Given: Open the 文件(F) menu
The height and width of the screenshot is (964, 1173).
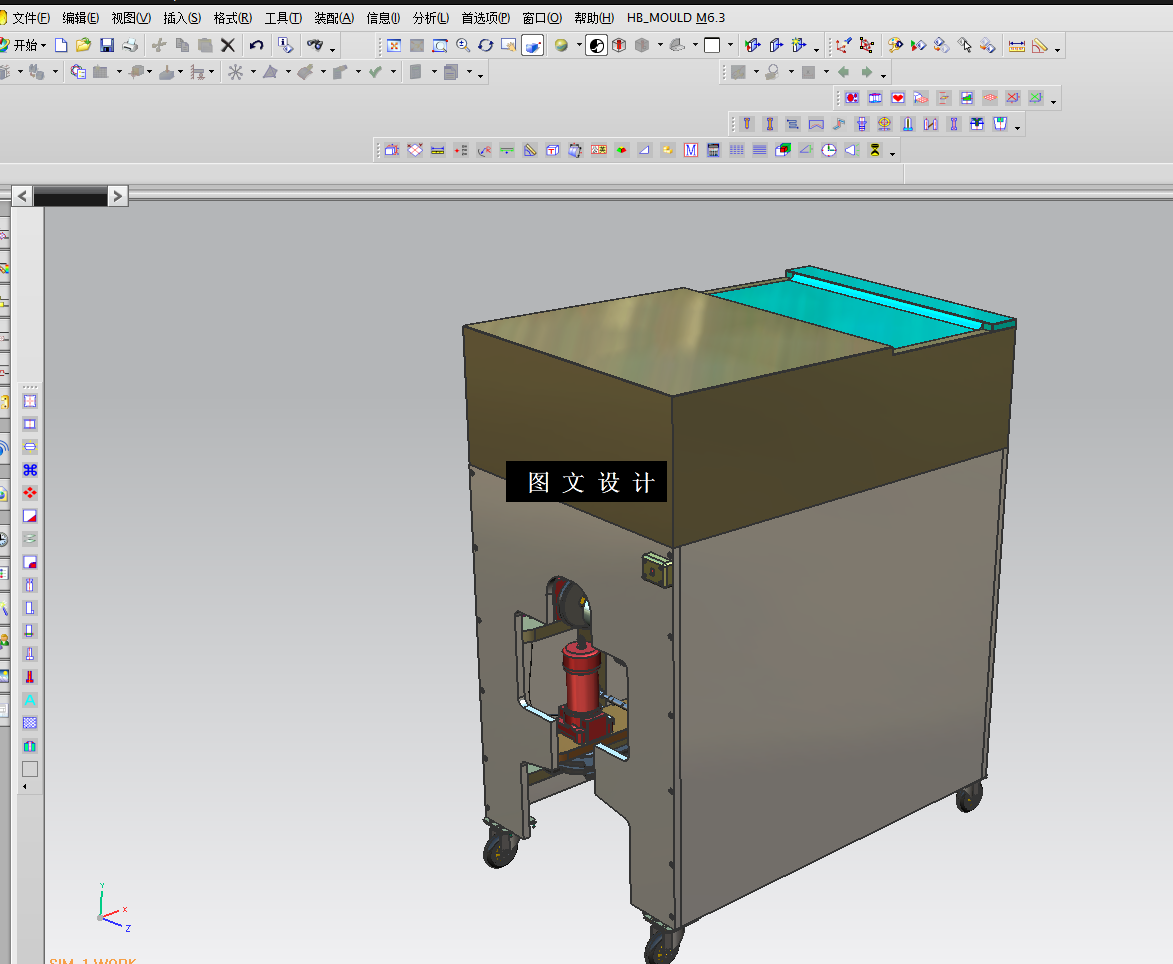Looking at the screenshot, I should 31,18.
